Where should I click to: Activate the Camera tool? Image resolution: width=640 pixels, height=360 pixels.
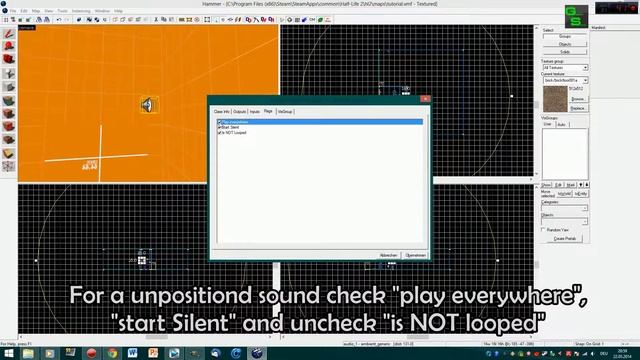click(x=9, y=59)
